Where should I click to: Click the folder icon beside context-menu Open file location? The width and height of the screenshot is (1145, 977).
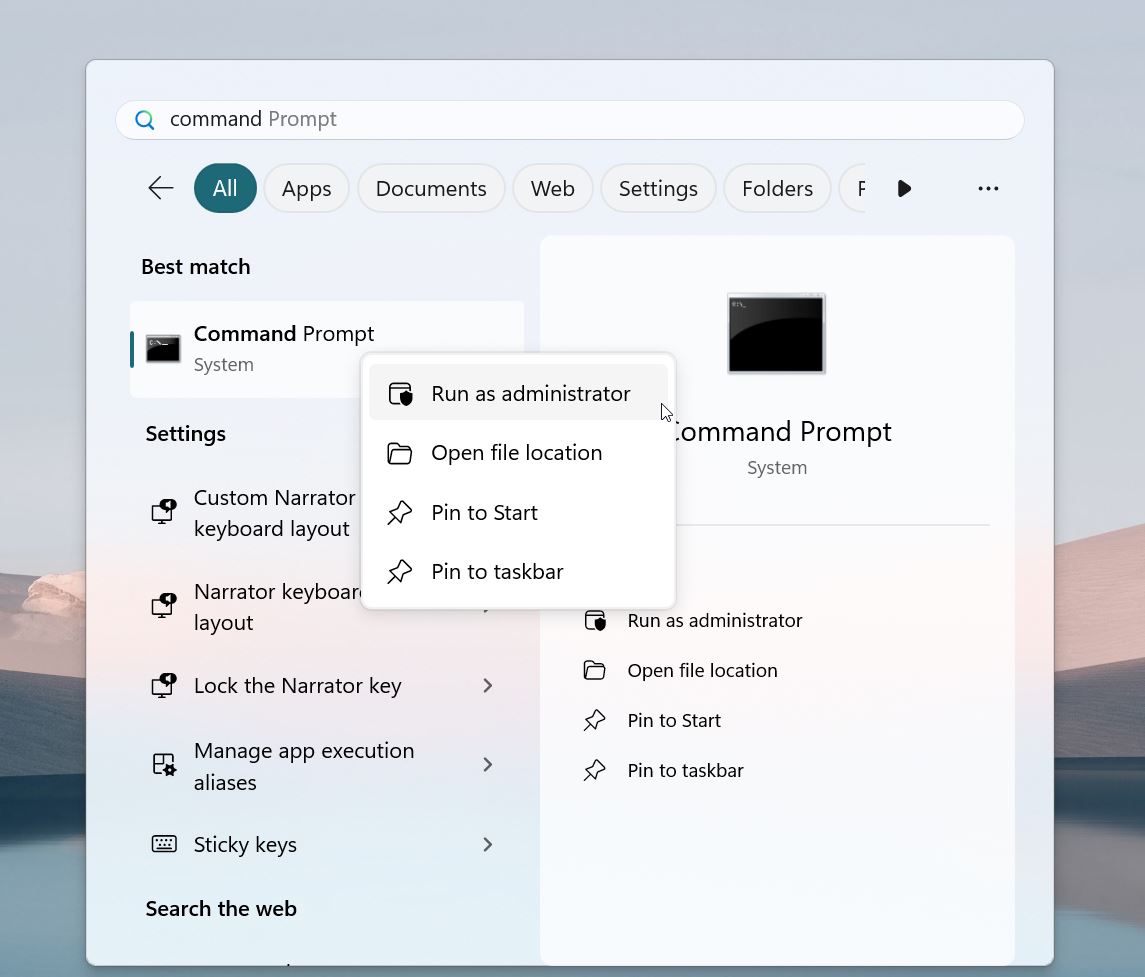399,453
